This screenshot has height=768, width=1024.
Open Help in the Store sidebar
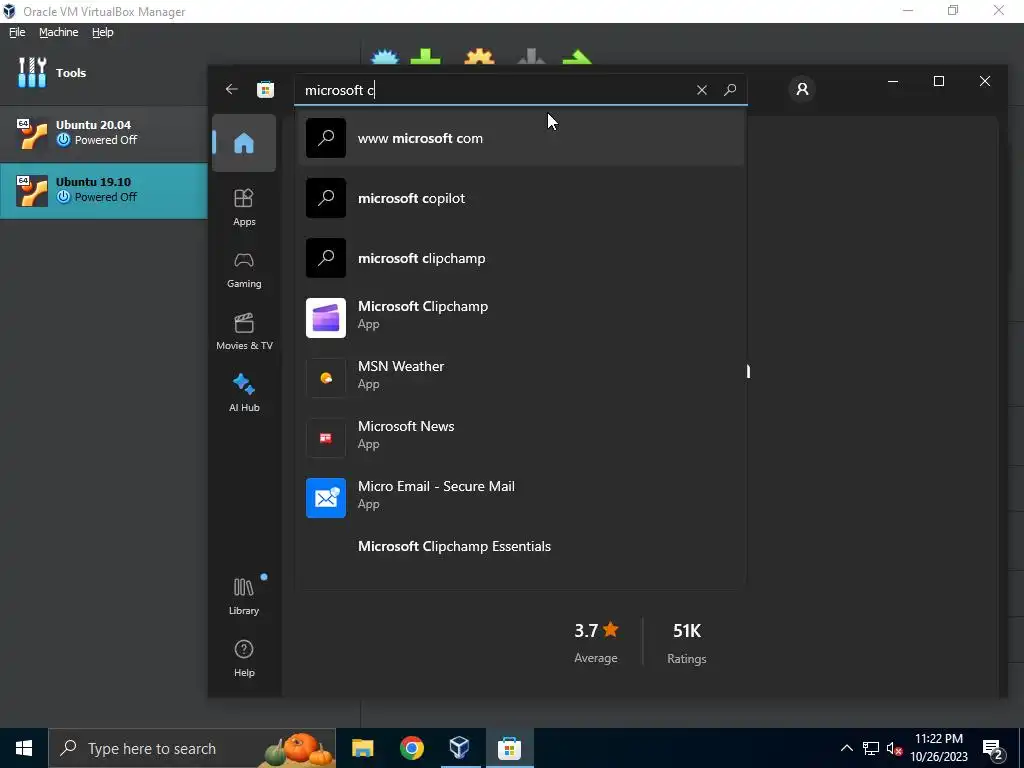(x=244, y=658)
